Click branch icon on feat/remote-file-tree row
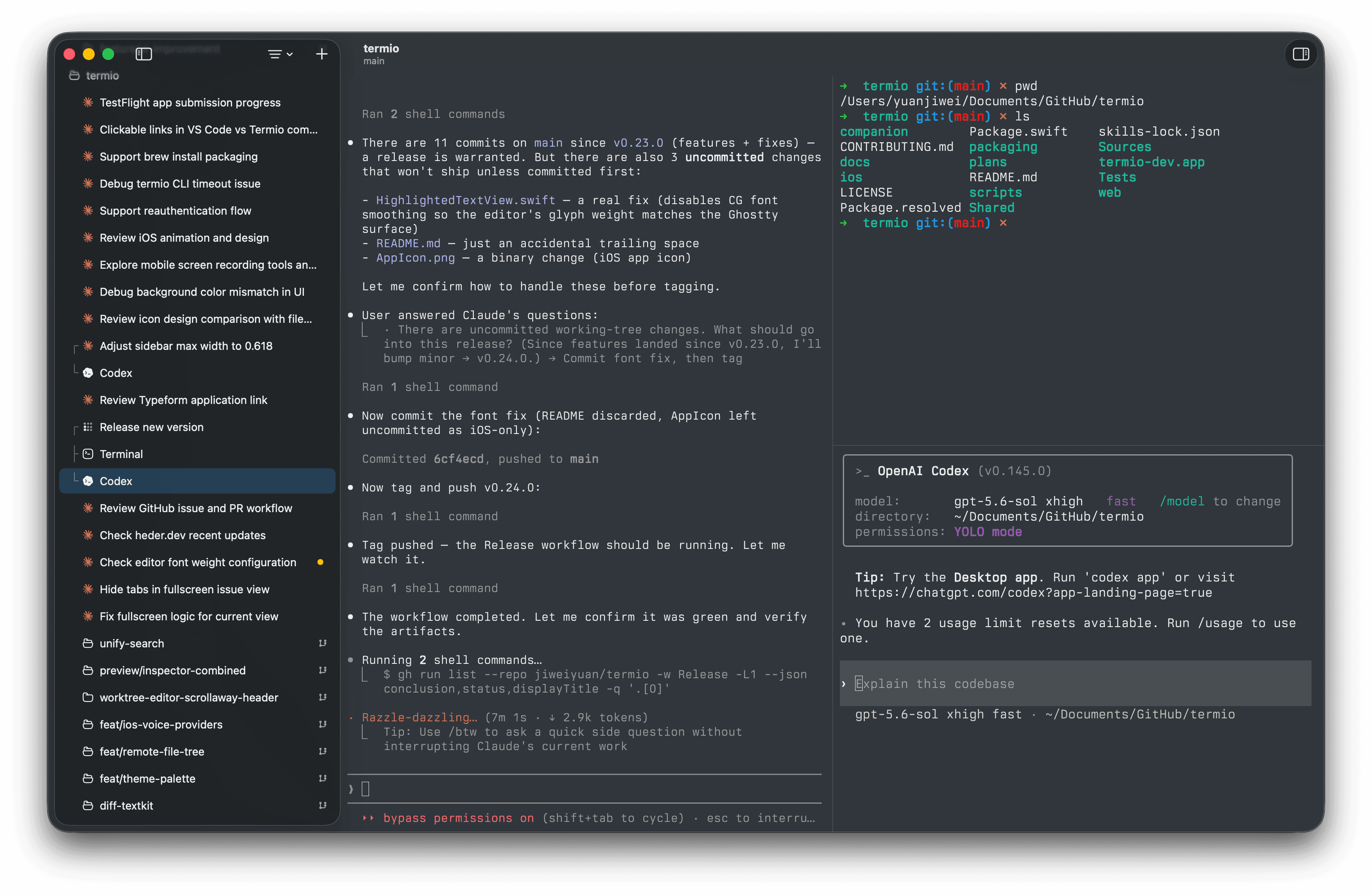The width and height of the screenshot is (1372, 895). [x=323, y=751]
